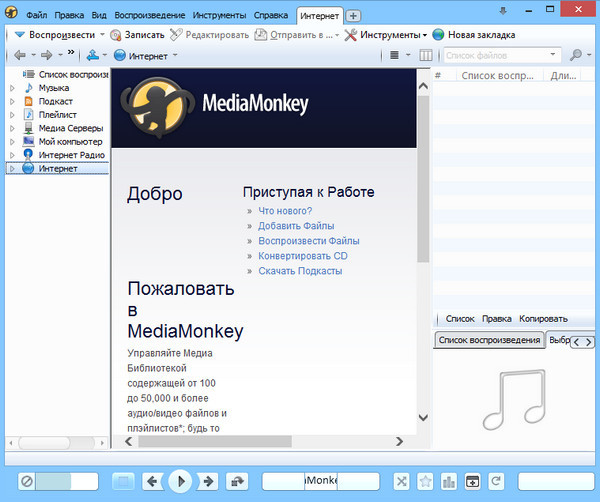Expand the Плейлист tree node
This screenshot has width=600, height=502.
12,115
